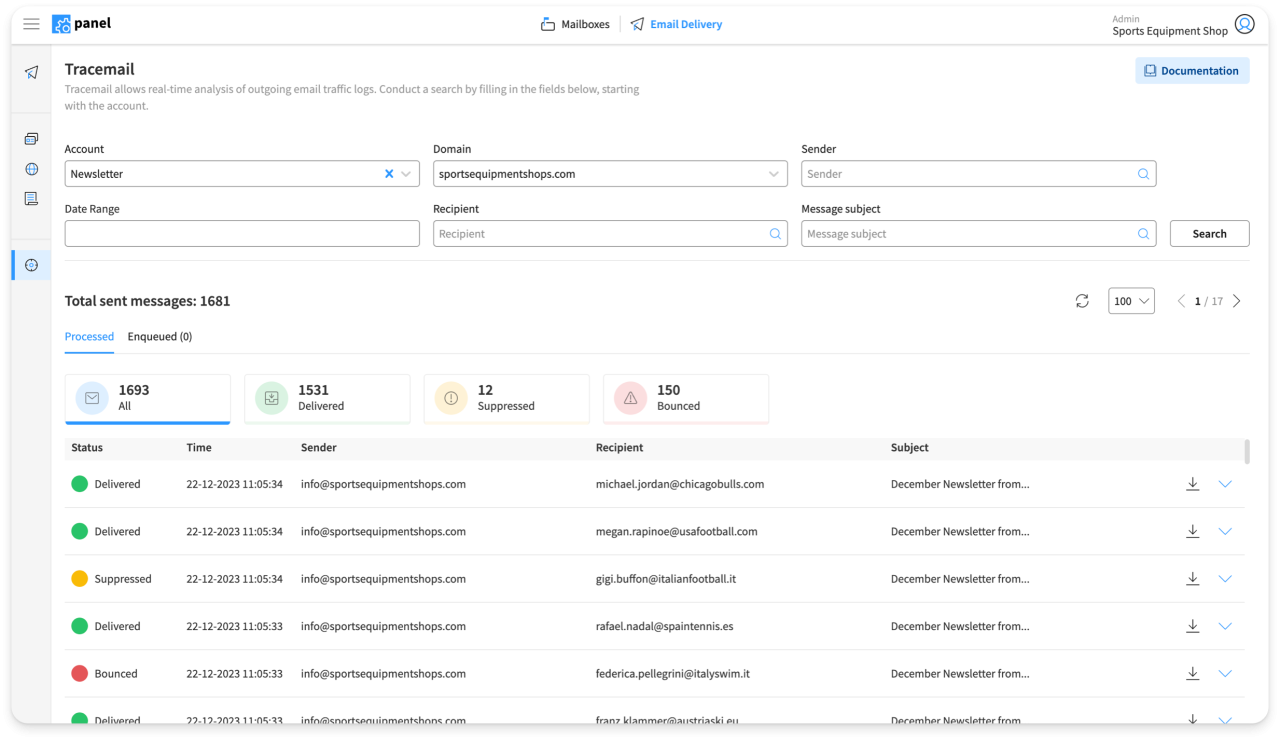The image size is (1280, 740).
Task: Open the Mailboxes section in top navigation
Action: 575,23
